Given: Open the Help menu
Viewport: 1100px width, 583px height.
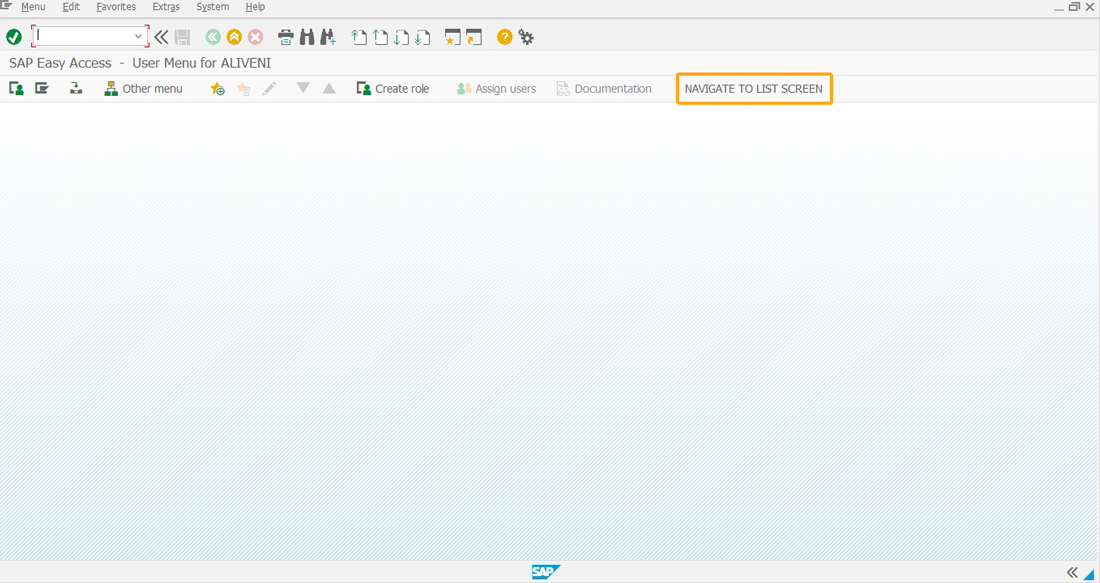Looking at the screenshot, I should click(255, 7).
